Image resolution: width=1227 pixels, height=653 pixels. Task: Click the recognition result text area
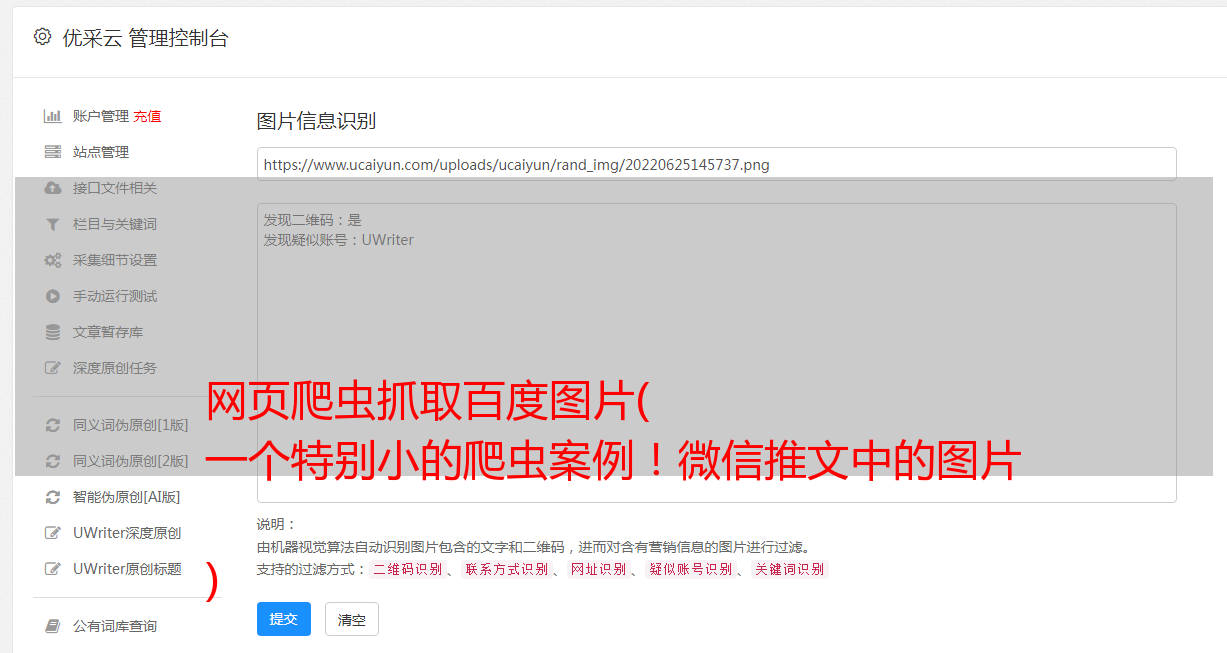click(716, 352)
